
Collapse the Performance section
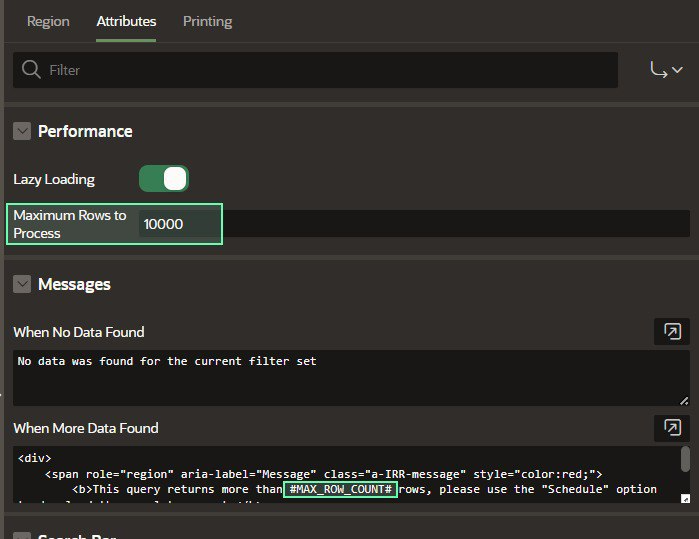[22, 131]
